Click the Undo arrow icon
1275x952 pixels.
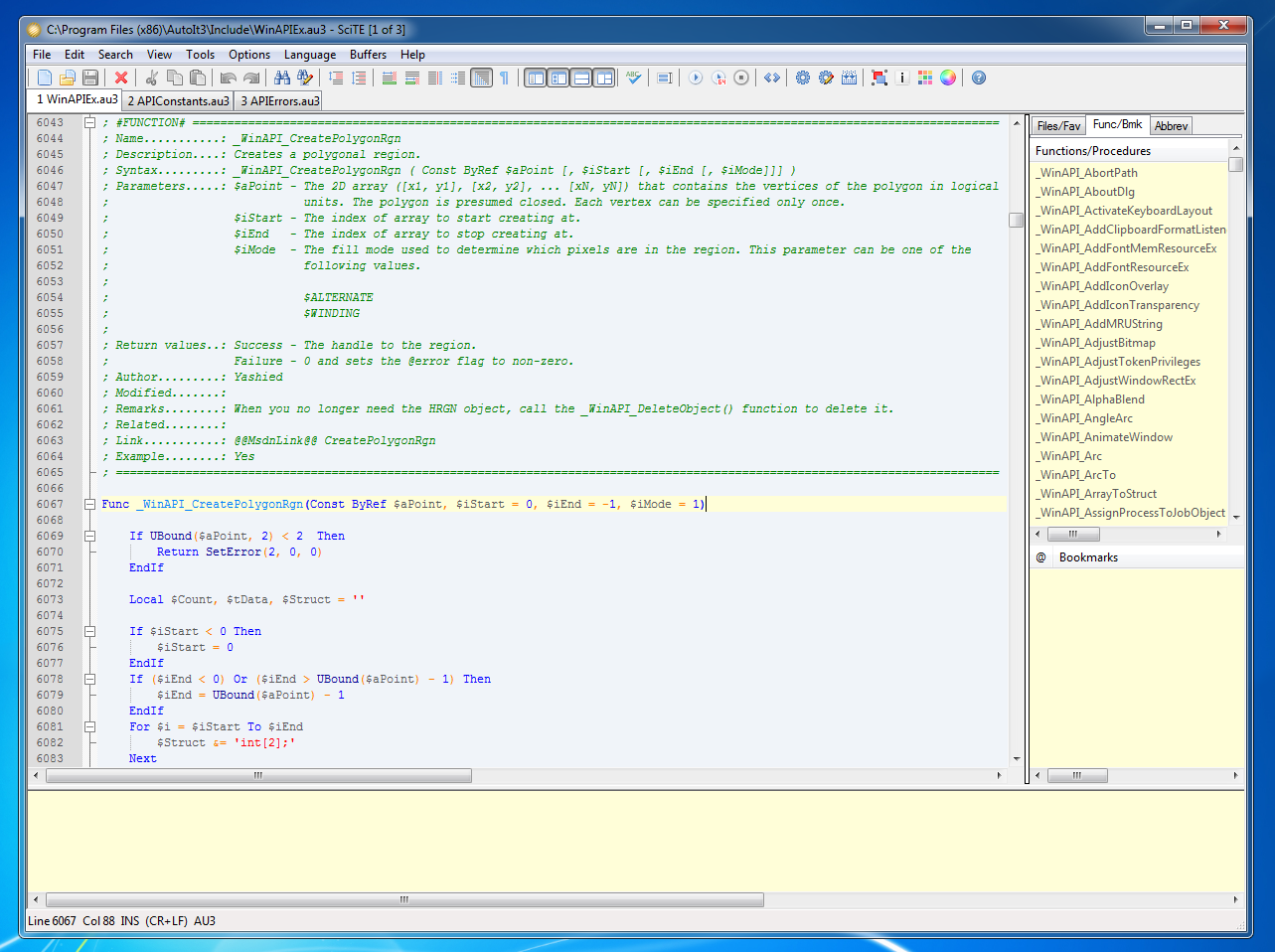pyautogui.click(x=229, y=78)
